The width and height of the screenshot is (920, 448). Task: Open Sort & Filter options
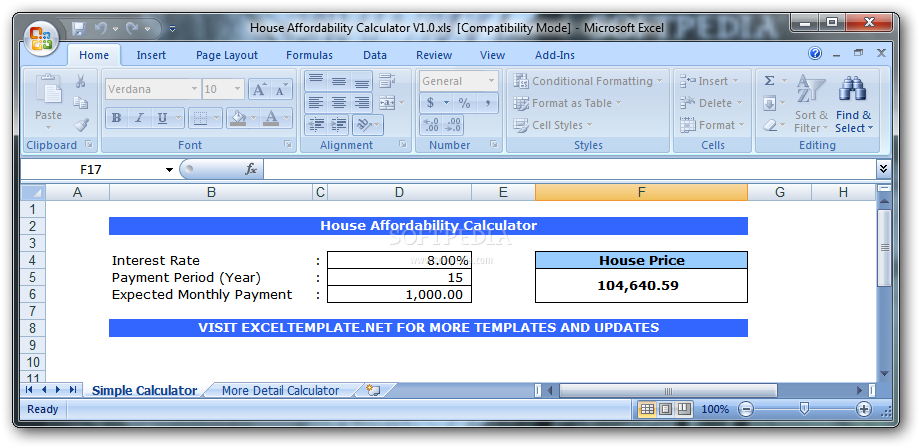[811, 104]
